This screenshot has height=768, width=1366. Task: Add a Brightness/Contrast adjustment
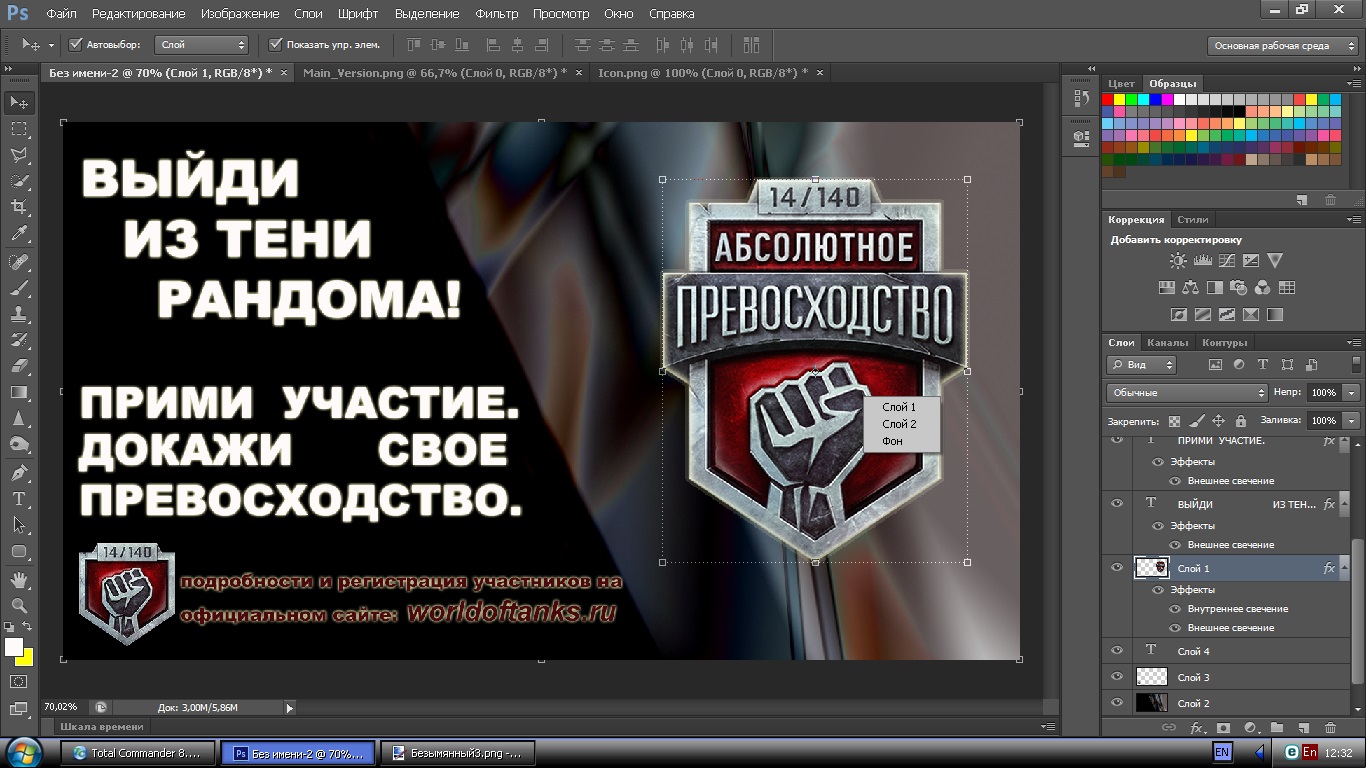pos(1178,261)
